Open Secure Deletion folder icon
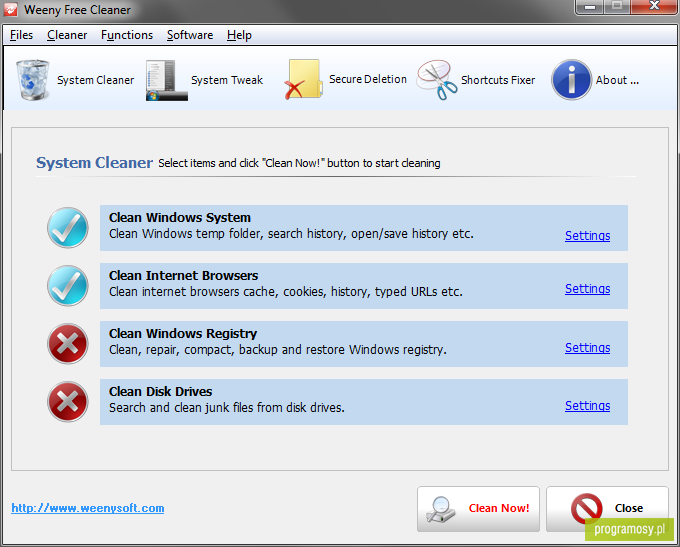Viewport: 680px width, 547px height. point(303,79)
